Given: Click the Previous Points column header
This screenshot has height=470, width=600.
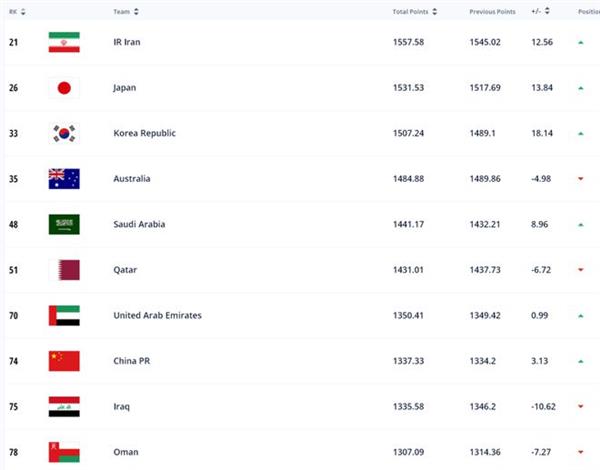Looking at the screenshot, I should pos(492,12).
